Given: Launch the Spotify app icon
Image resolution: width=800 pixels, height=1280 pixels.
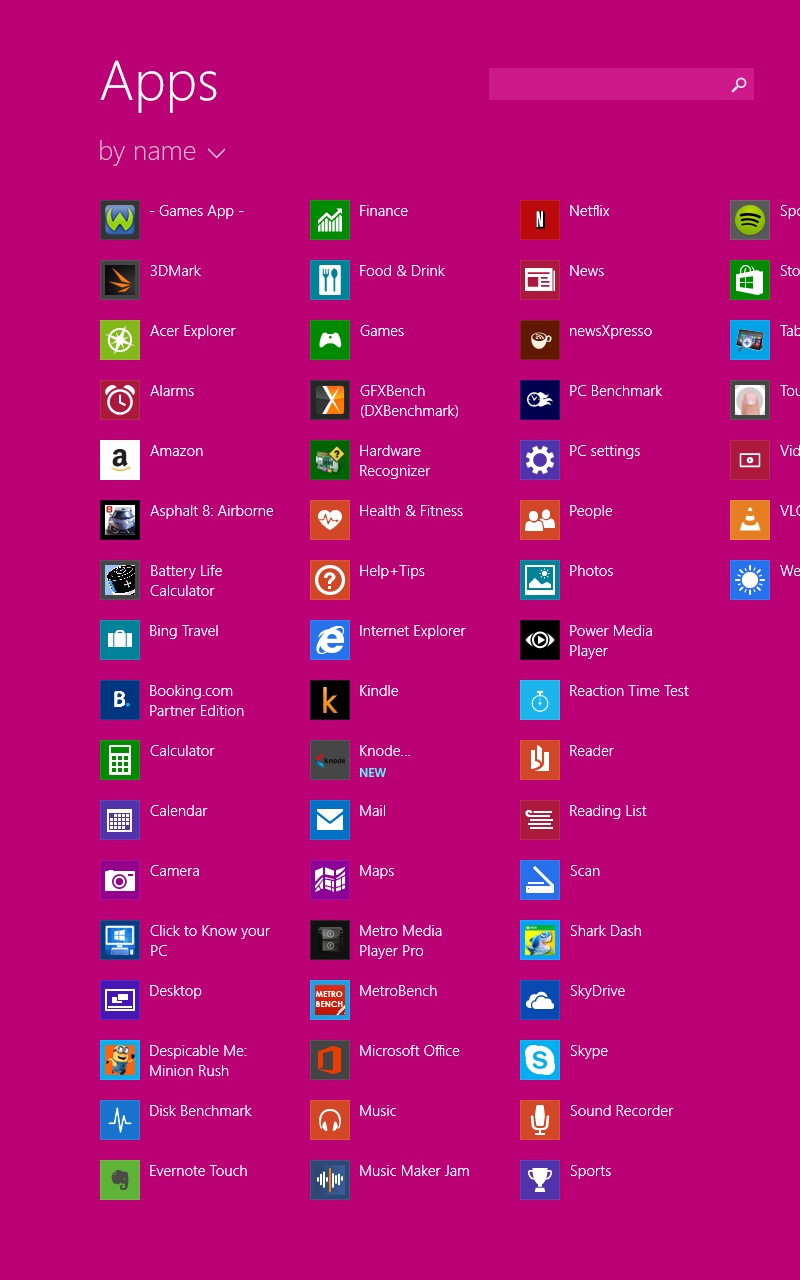Looking at the screenshot, I should [x=750, y=220].
